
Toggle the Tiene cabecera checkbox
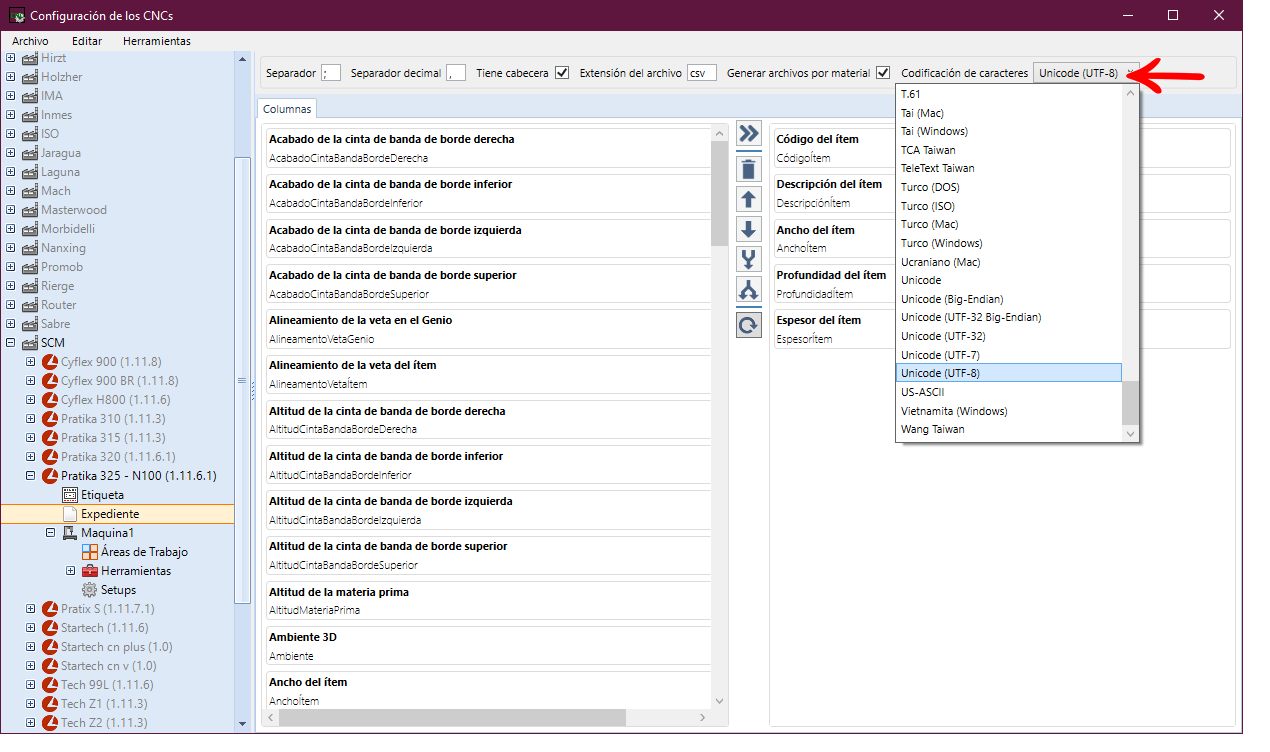pos(562,73)
